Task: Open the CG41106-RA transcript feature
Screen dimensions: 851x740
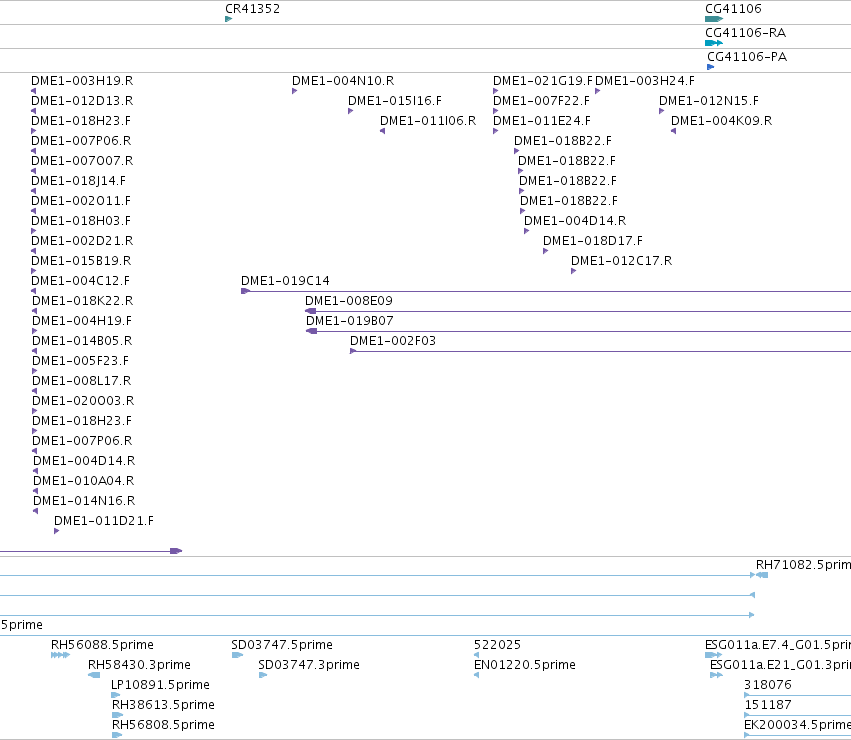Action: coord(714,43)
